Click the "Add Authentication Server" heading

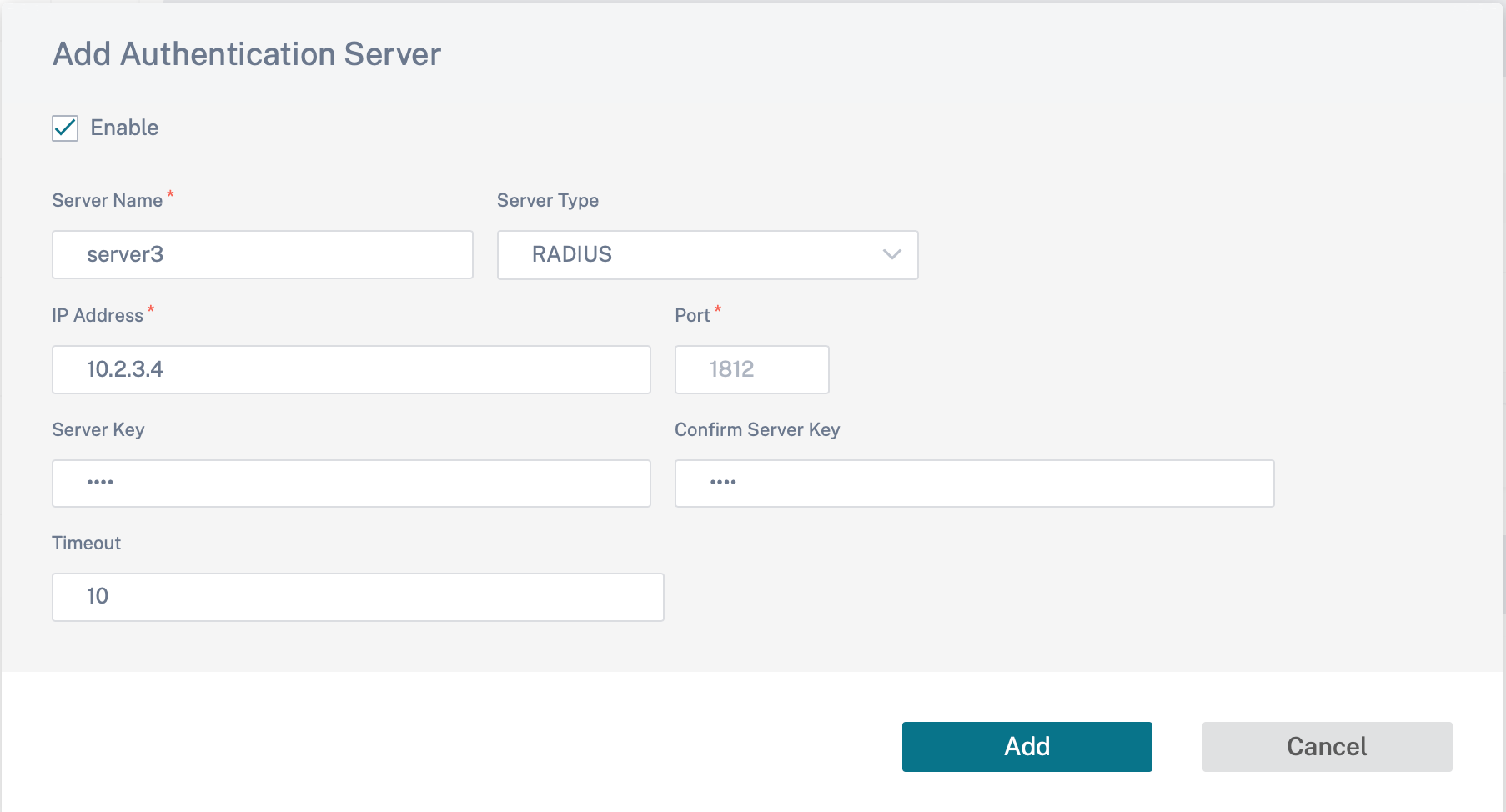coord(247,54)
